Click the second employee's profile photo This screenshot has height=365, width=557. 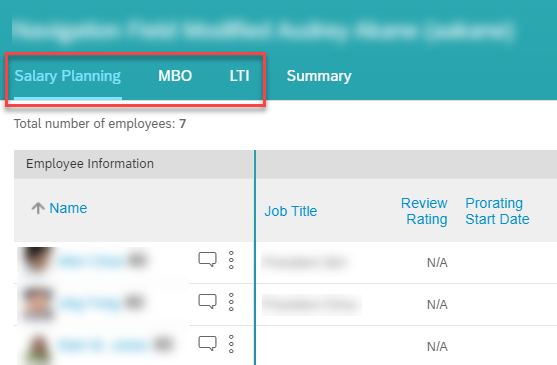[37, 303]
